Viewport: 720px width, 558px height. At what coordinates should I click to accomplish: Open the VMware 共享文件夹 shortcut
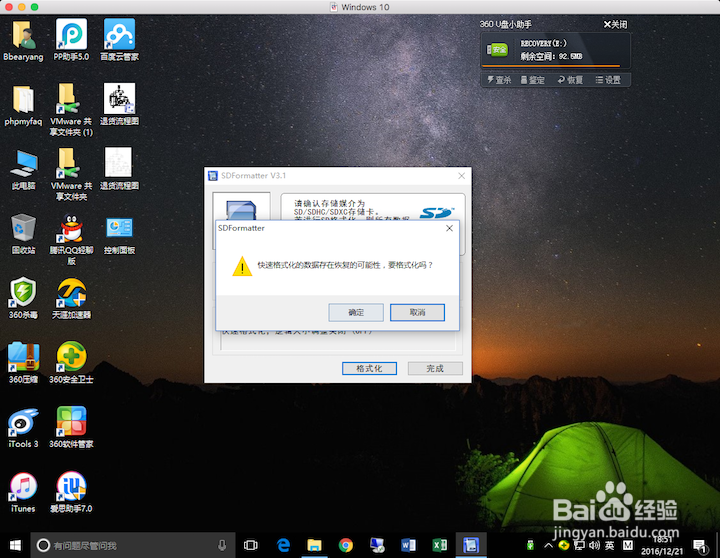point(71,175)
